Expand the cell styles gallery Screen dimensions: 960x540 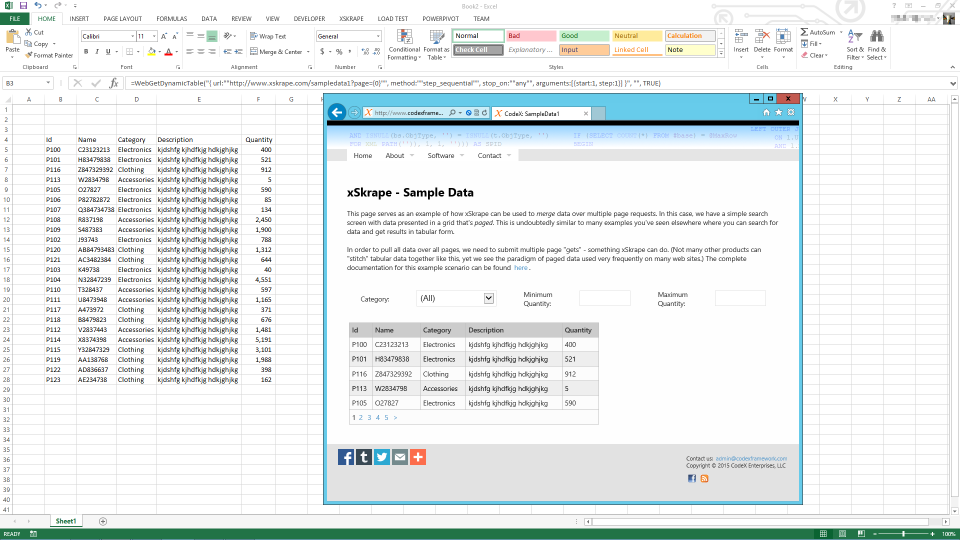pos(721,54)
